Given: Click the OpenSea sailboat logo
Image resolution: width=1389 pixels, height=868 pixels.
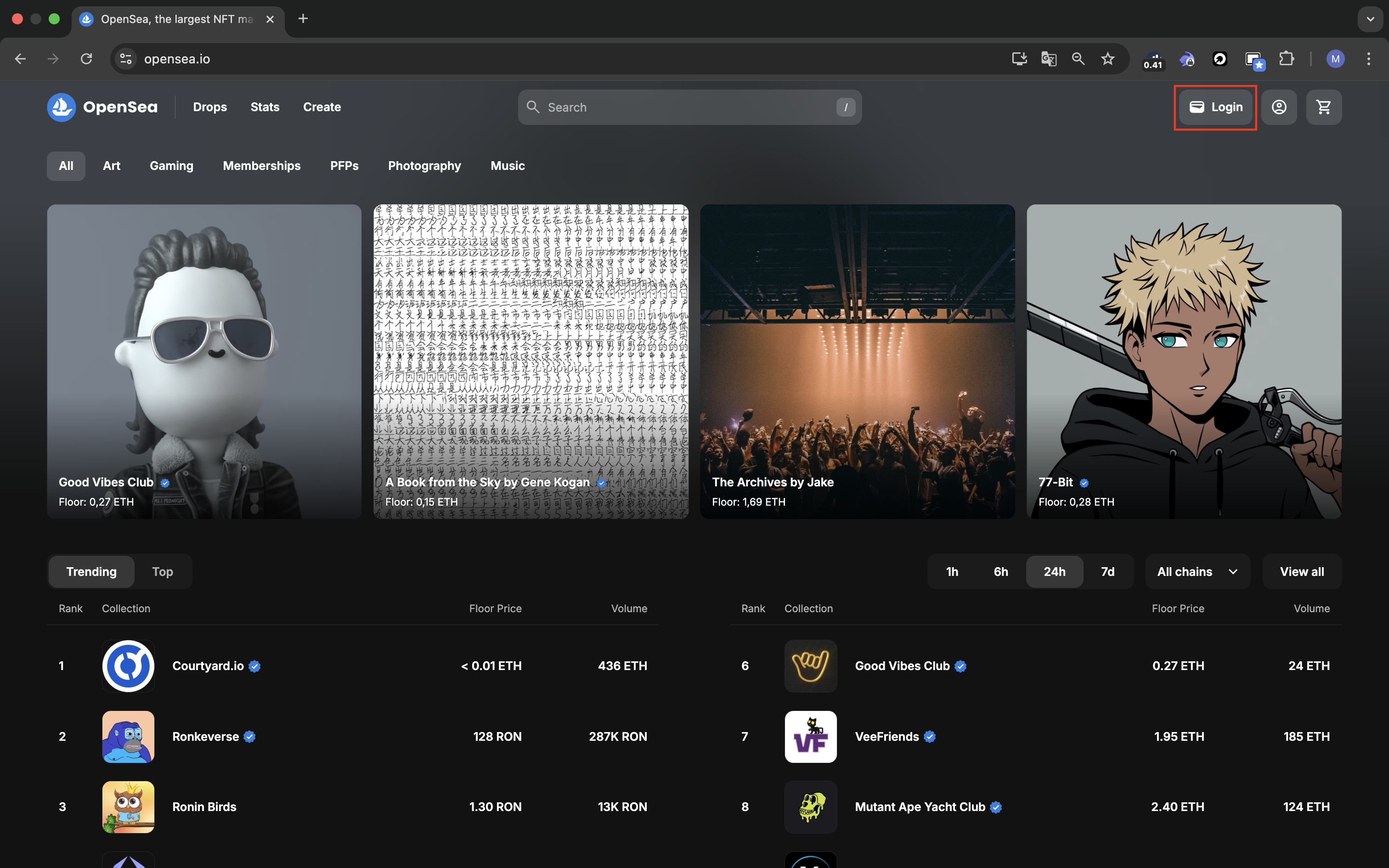Looking at the screenshot, I should [62, 107].
